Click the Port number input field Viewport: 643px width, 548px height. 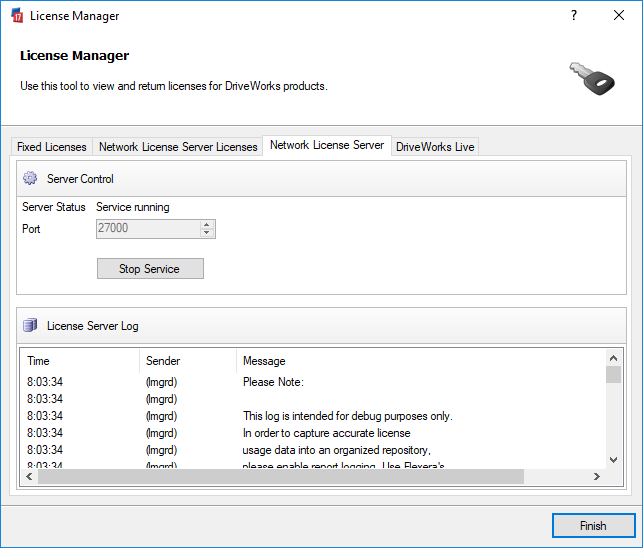pyautogui.click(x=146, y=229)
